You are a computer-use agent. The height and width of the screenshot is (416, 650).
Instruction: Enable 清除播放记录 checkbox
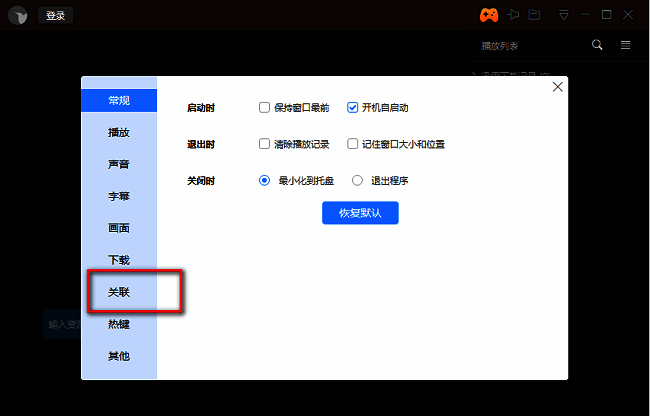[x=264, y=144]
